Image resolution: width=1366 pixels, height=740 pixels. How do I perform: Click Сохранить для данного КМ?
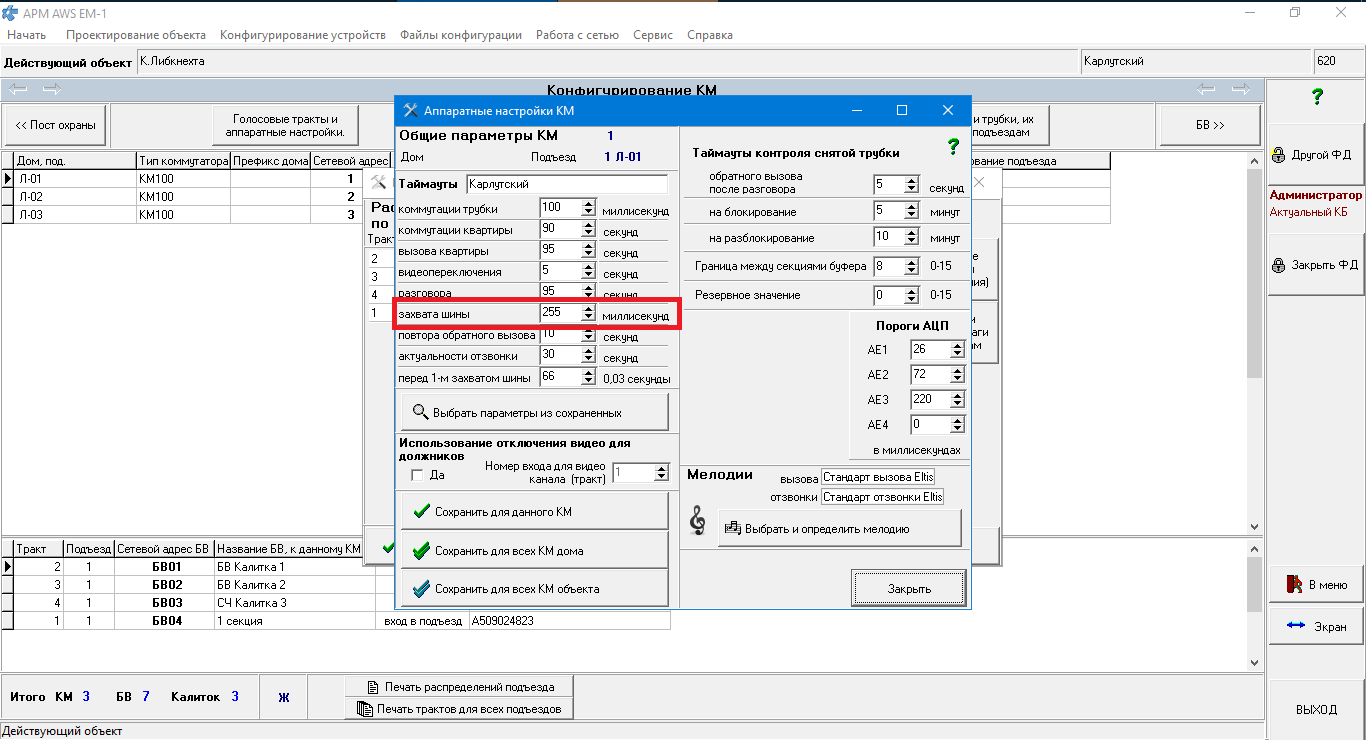coord(534,511)
